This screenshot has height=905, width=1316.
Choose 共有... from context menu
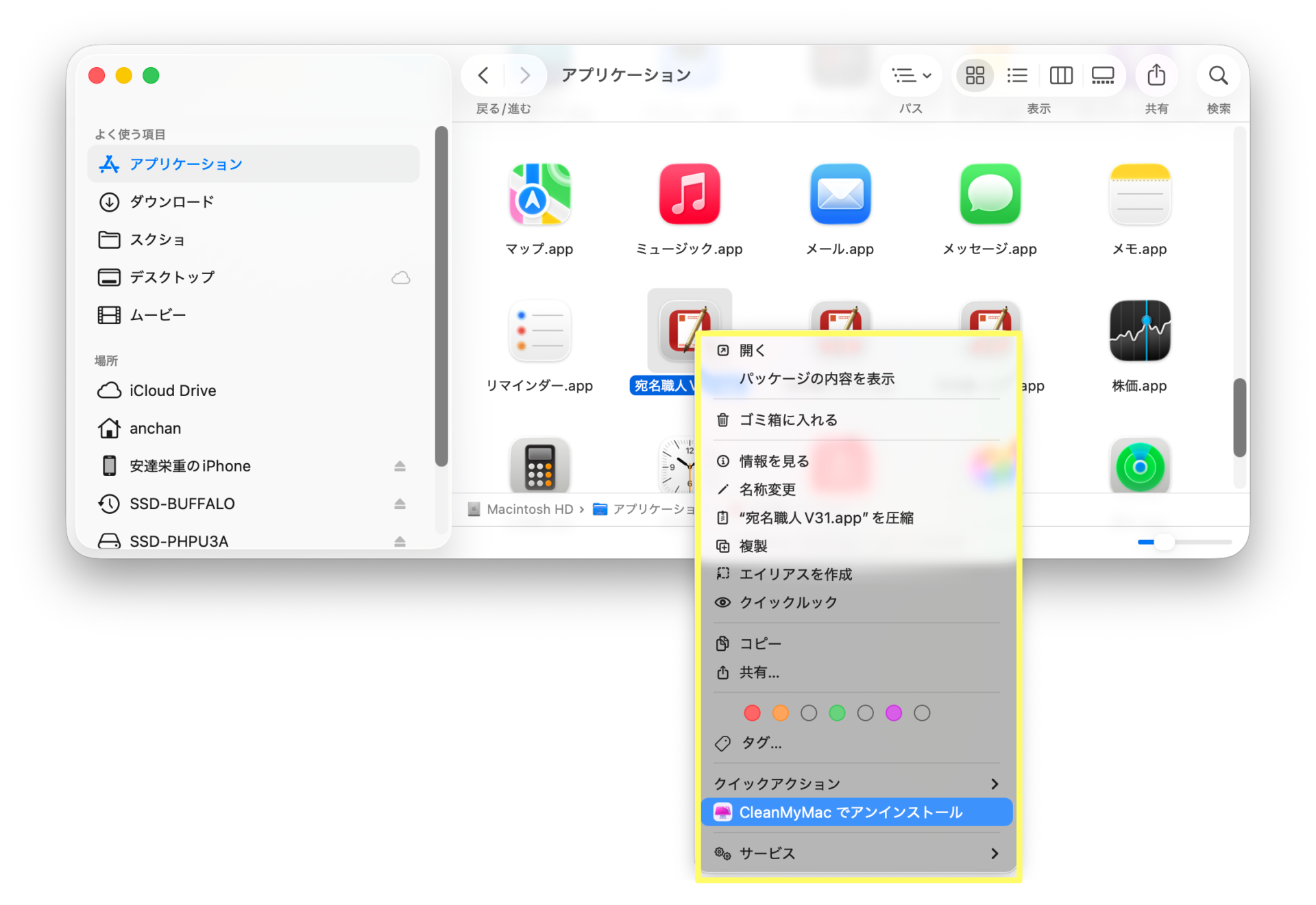click(x=857, y=672)
